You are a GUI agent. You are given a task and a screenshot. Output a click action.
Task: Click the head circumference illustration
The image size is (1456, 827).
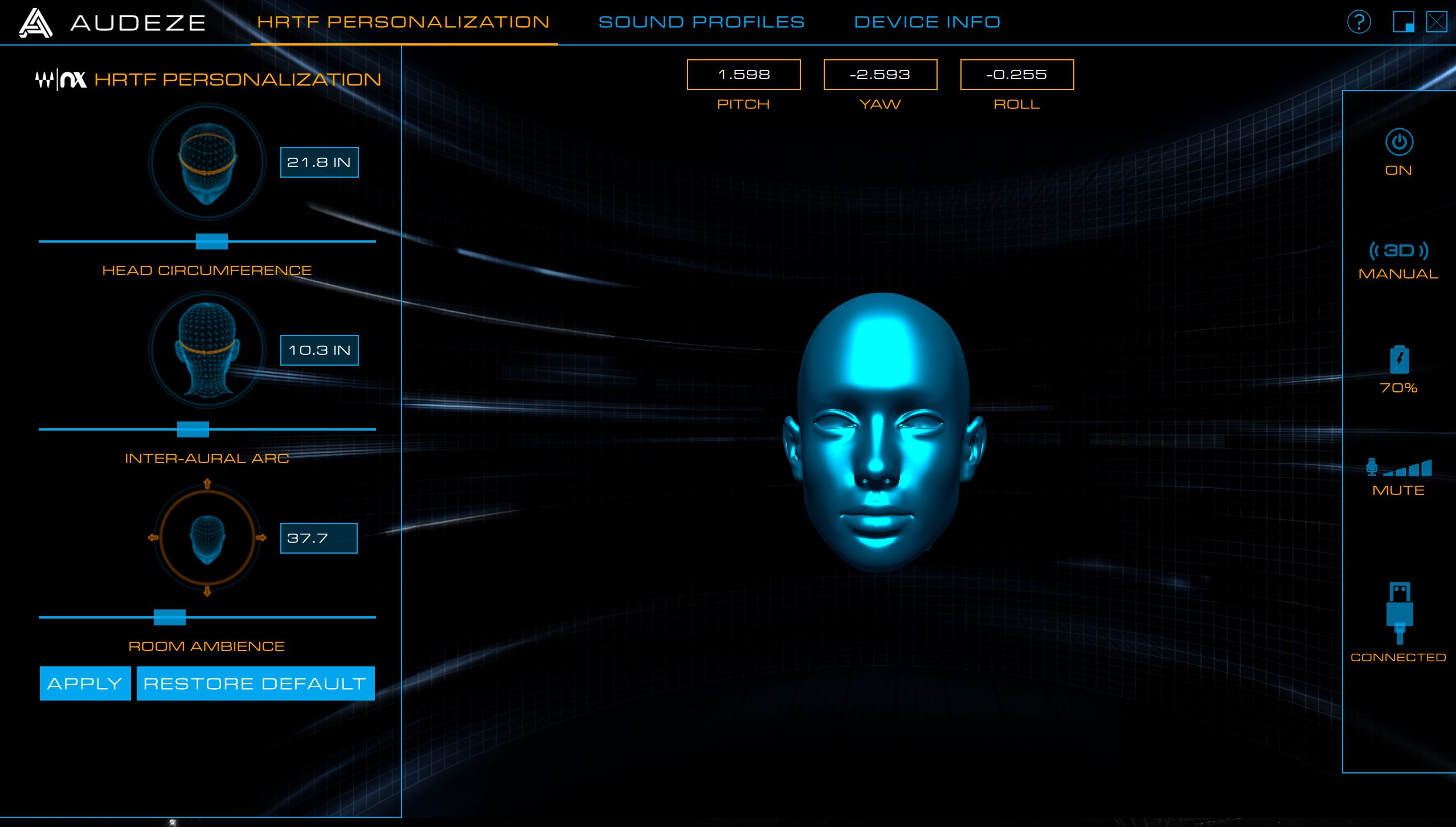[x=207, y=162]
